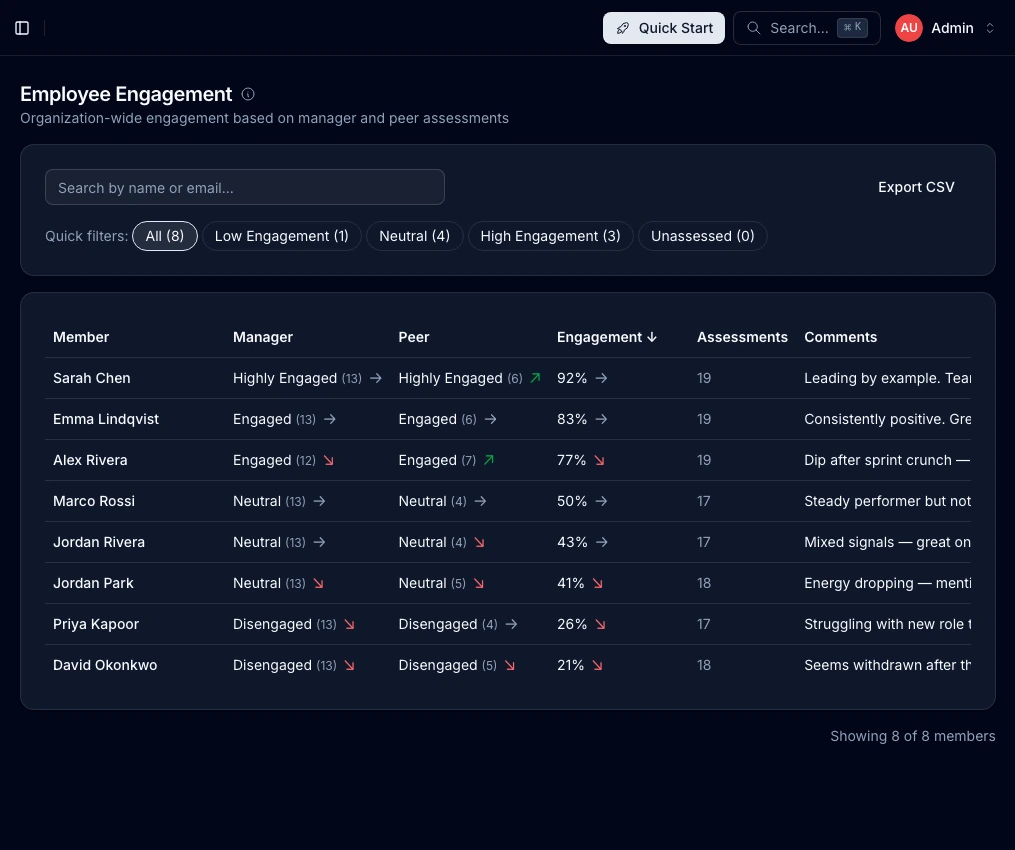Open David Okonkwo's member name
Screen dimensions: 1015x850
[x=105, y=665]
